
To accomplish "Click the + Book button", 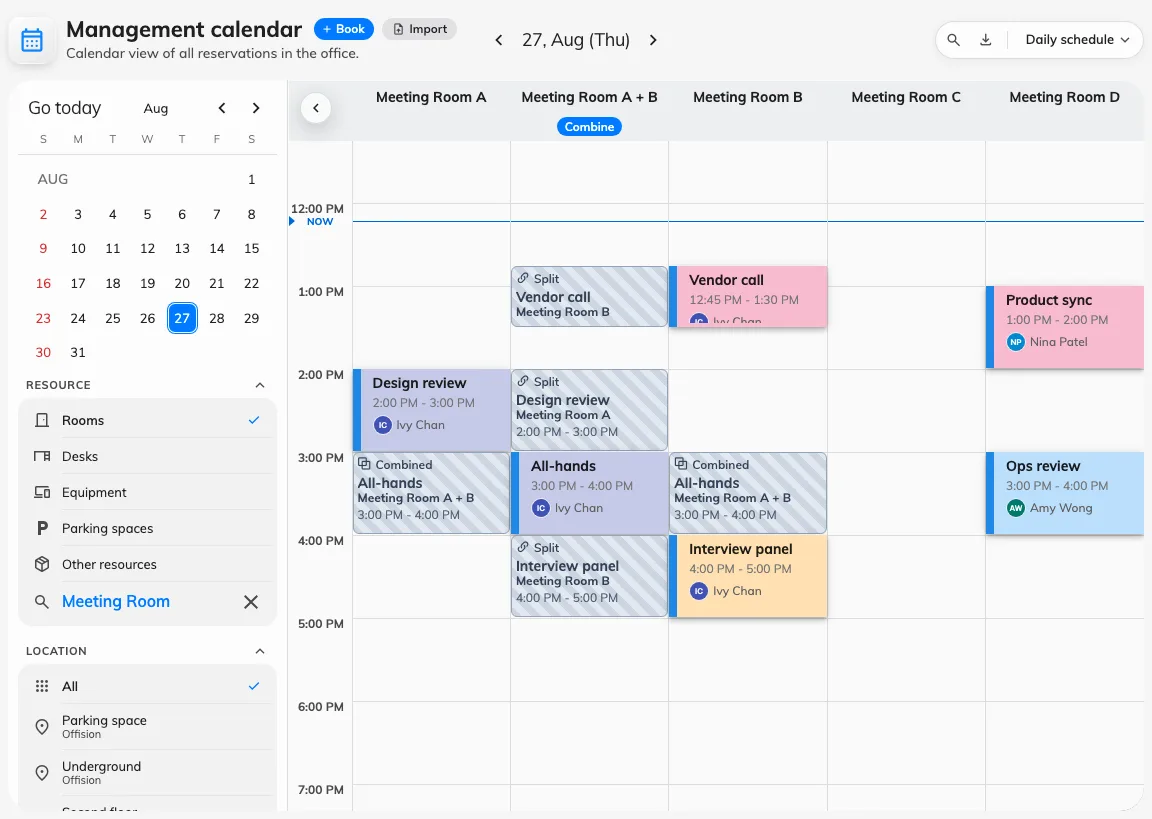I will coord(344,29).
